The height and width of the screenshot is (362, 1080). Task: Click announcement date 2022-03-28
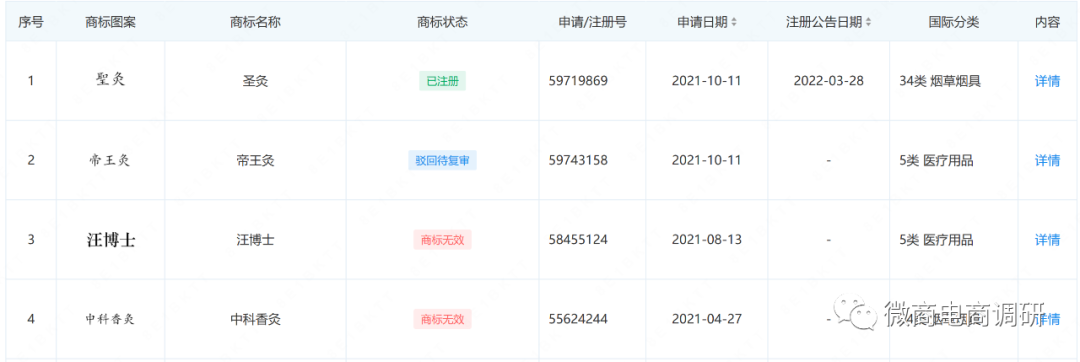829,81
